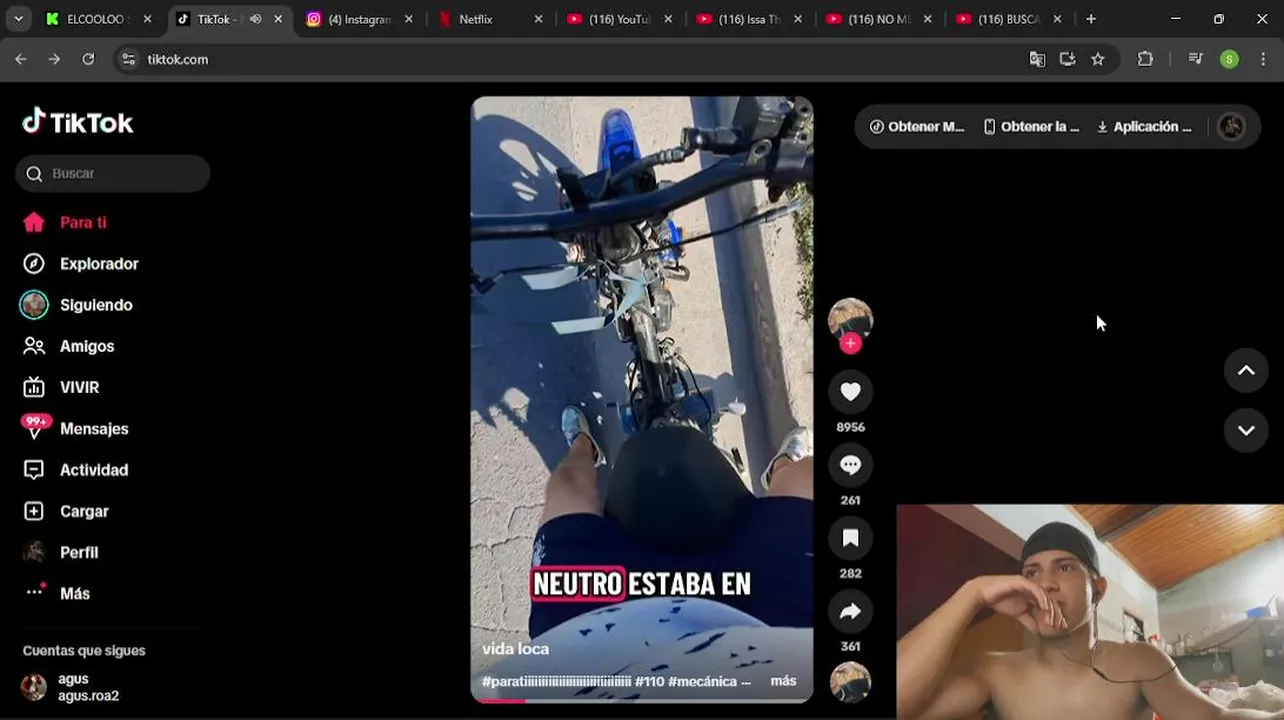Image resolution: width=1284 pixels, height=720 pixels.
Task: Switch to the ELCOOLOO tab
Action: 98,19
